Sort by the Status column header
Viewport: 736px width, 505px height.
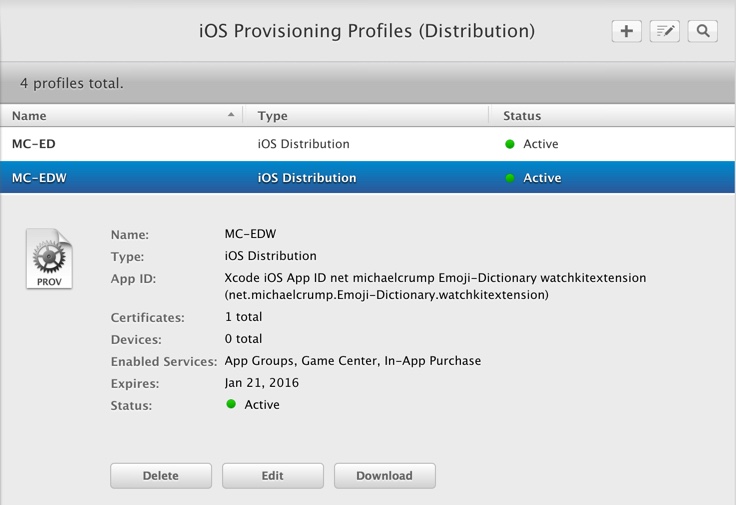pos(612,115)
